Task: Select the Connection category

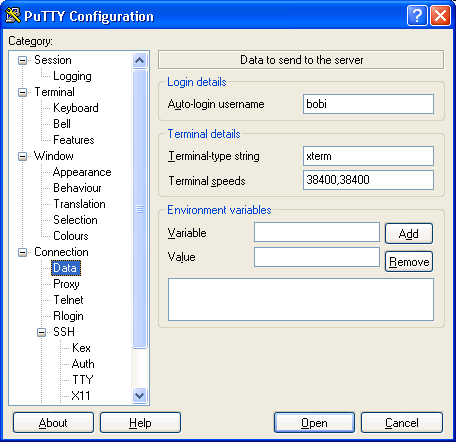Action: coord(61,252)
